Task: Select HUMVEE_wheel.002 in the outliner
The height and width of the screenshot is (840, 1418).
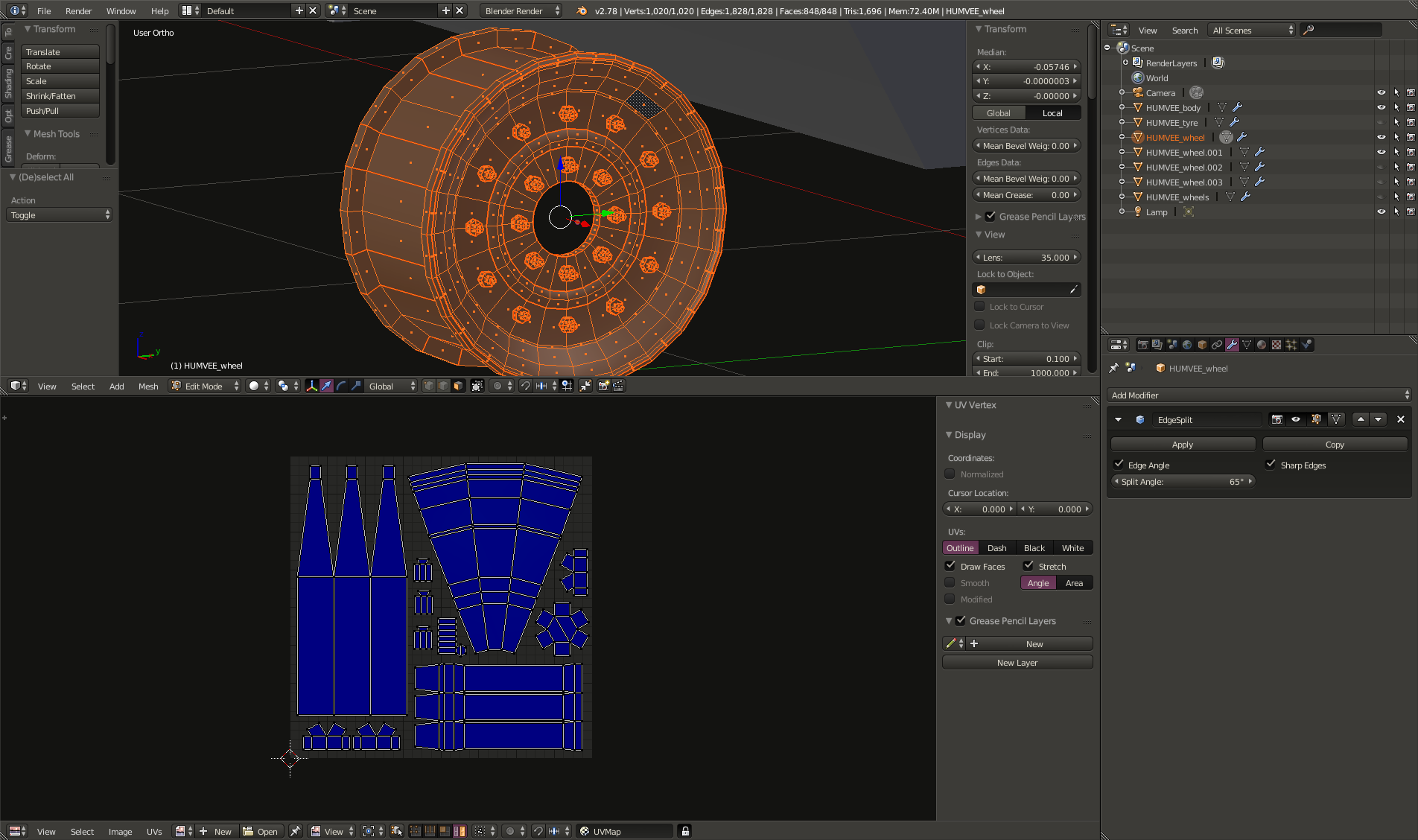Action: pyautogui.click(x=1184, y=167)
